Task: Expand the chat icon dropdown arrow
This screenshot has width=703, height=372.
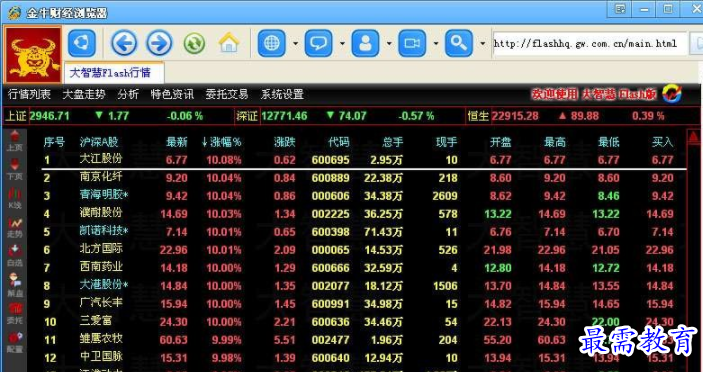Action: [342, 43]
